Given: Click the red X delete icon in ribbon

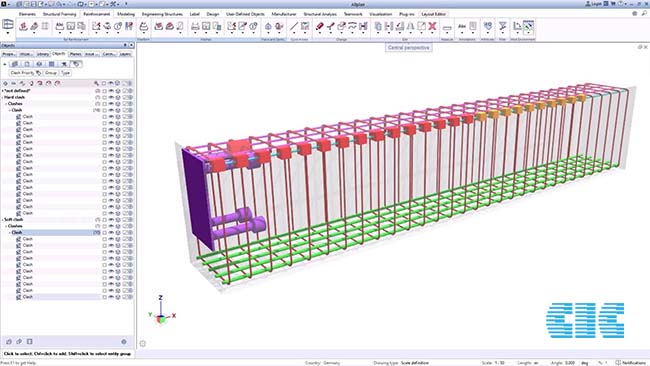Looking at the screenshot, I should coord(432,27).
